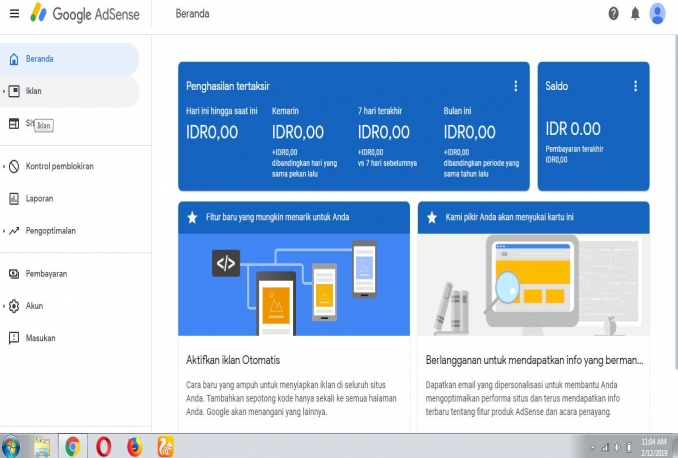Select Beranda in the sidebar
This screenshot has width=678, height=458.
pyautogui.click(x=40, y=59)
